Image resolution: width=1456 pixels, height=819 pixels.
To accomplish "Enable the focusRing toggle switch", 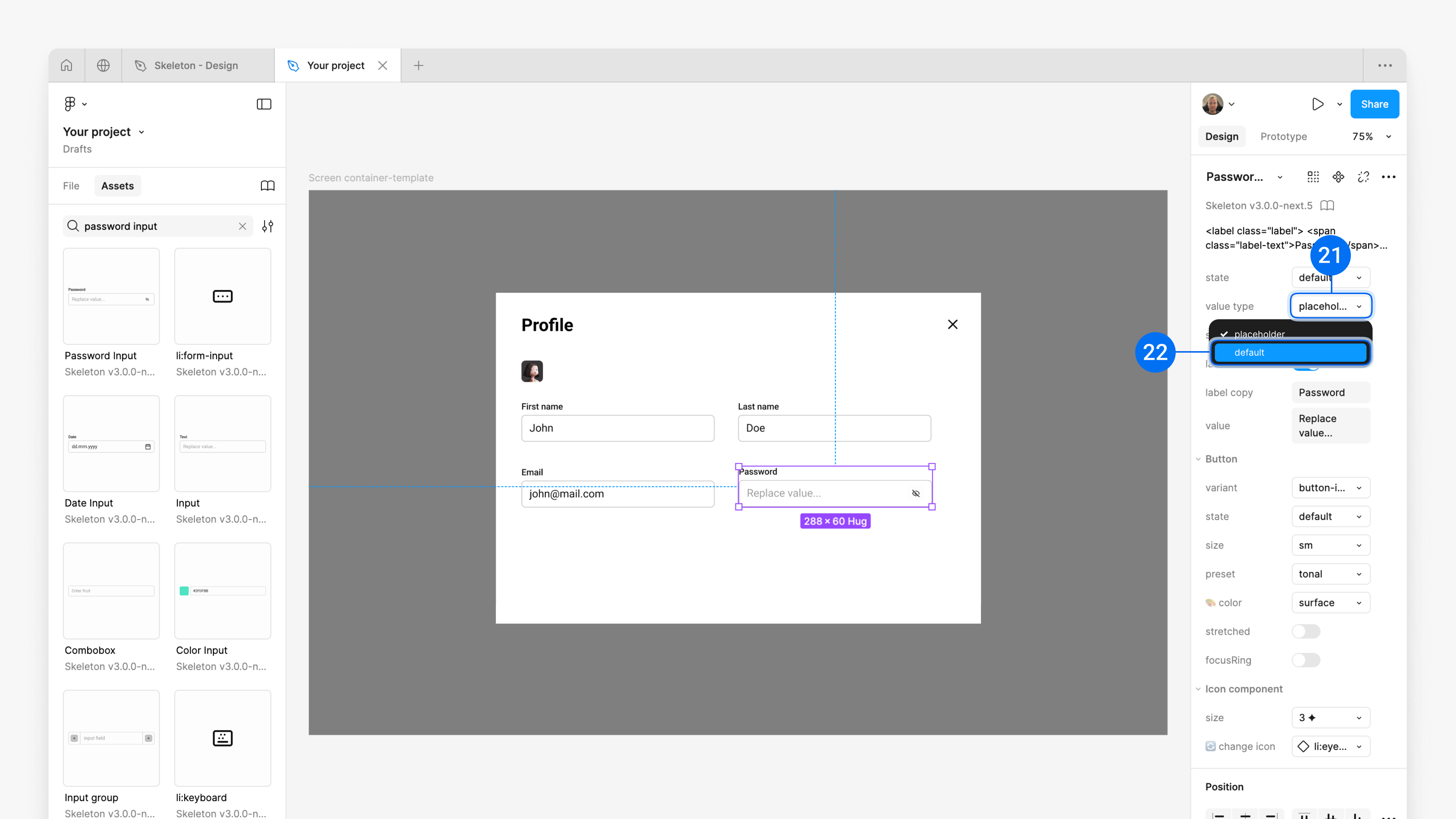I will pyautogui.click(x=1305, y=660).
